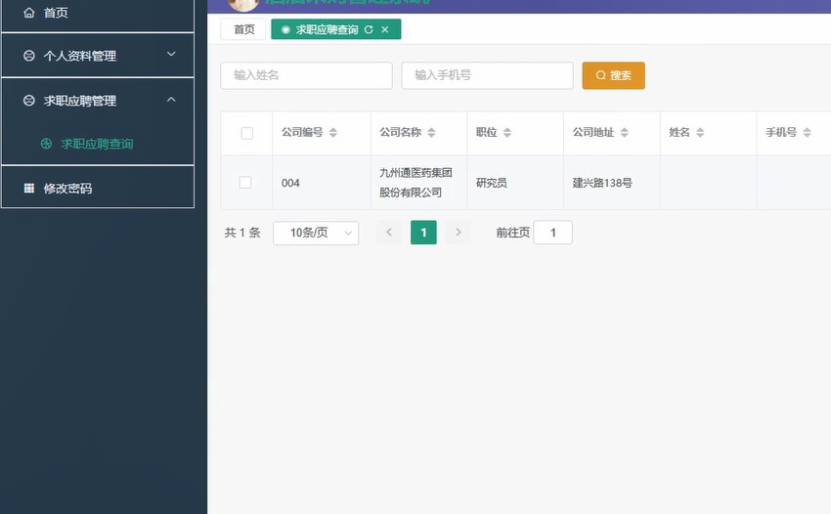This screenshot has height=514, width=831.
Task: Go to the previous page arrow
Action: click(x=389, y=232)
